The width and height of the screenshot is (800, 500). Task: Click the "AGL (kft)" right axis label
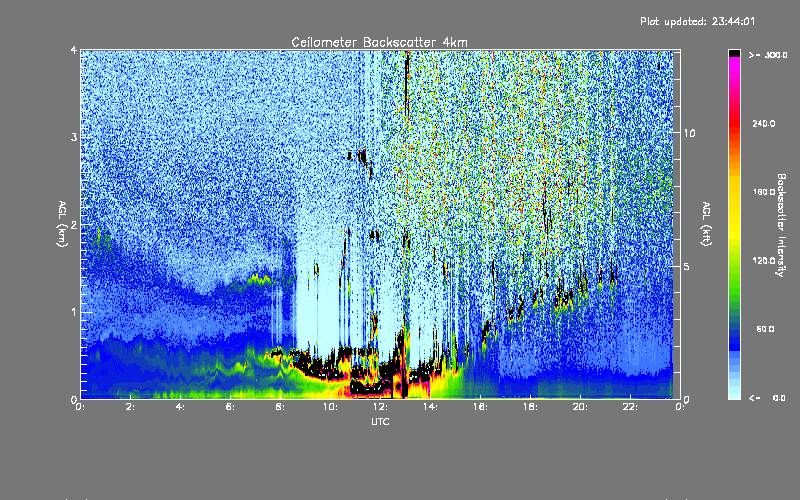coord(706,224)
